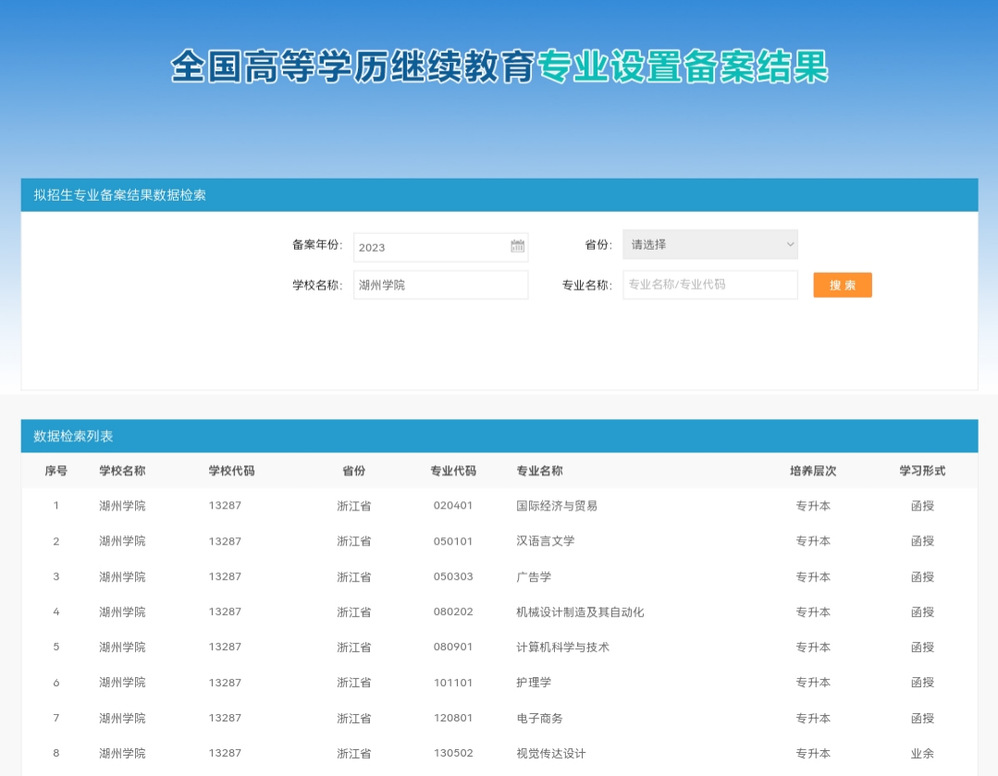Click the 备案年份 field showing 2023
The width and height of the screenshot is (998, 776).
tap(430, 247)
